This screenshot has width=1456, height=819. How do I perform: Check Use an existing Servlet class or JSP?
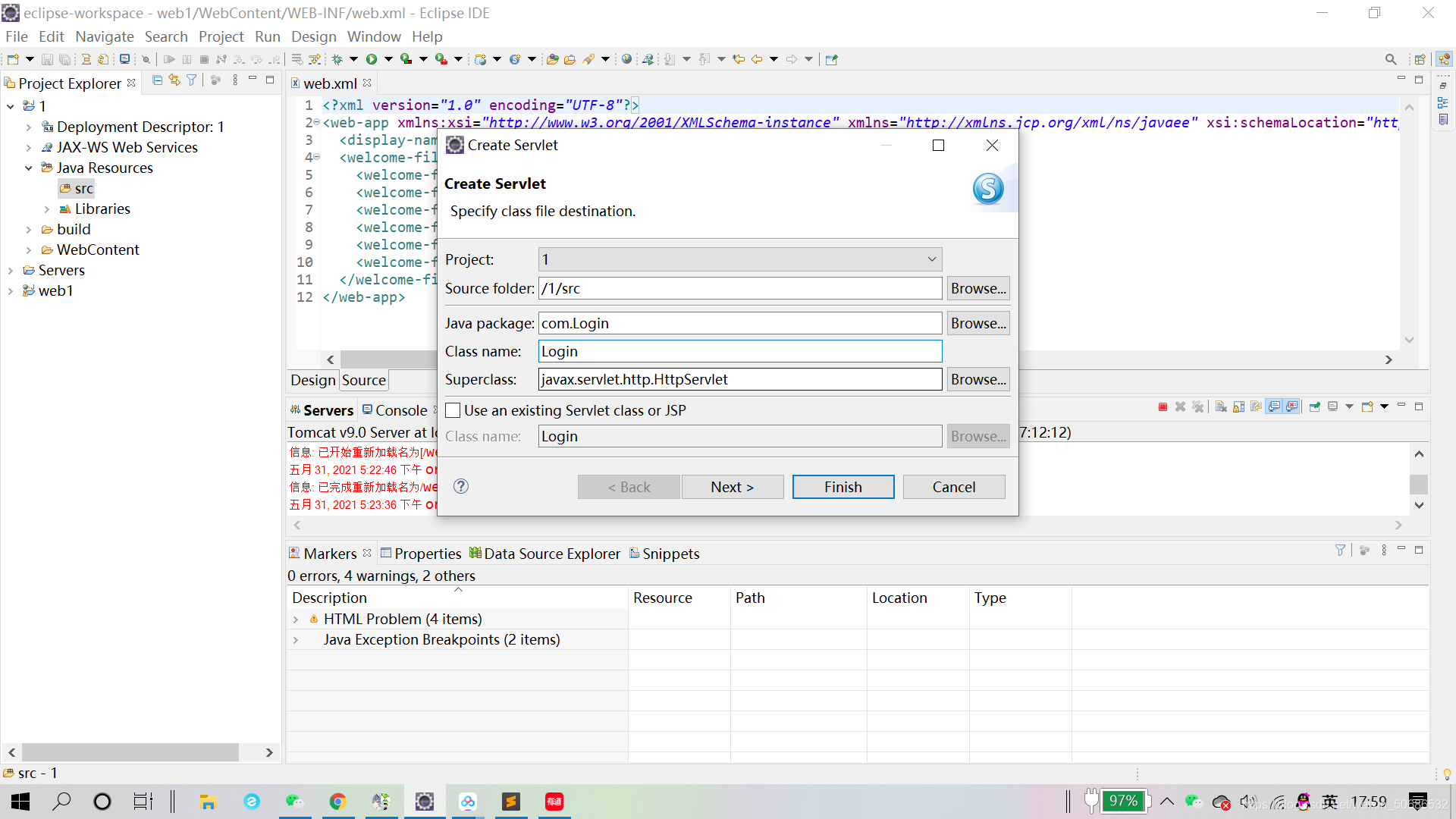coord(453,410)
